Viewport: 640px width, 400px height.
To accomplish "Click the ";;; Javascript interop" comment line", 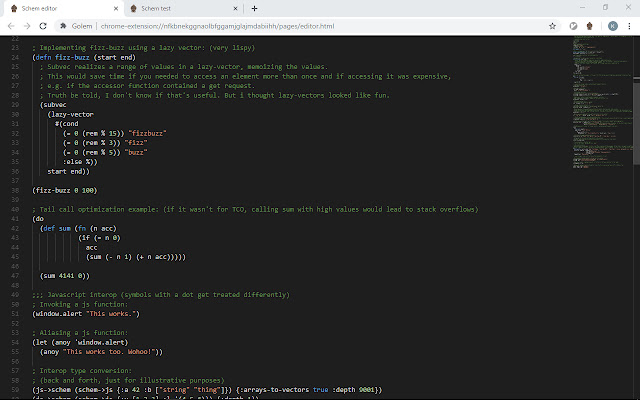I will click(161, 295).
